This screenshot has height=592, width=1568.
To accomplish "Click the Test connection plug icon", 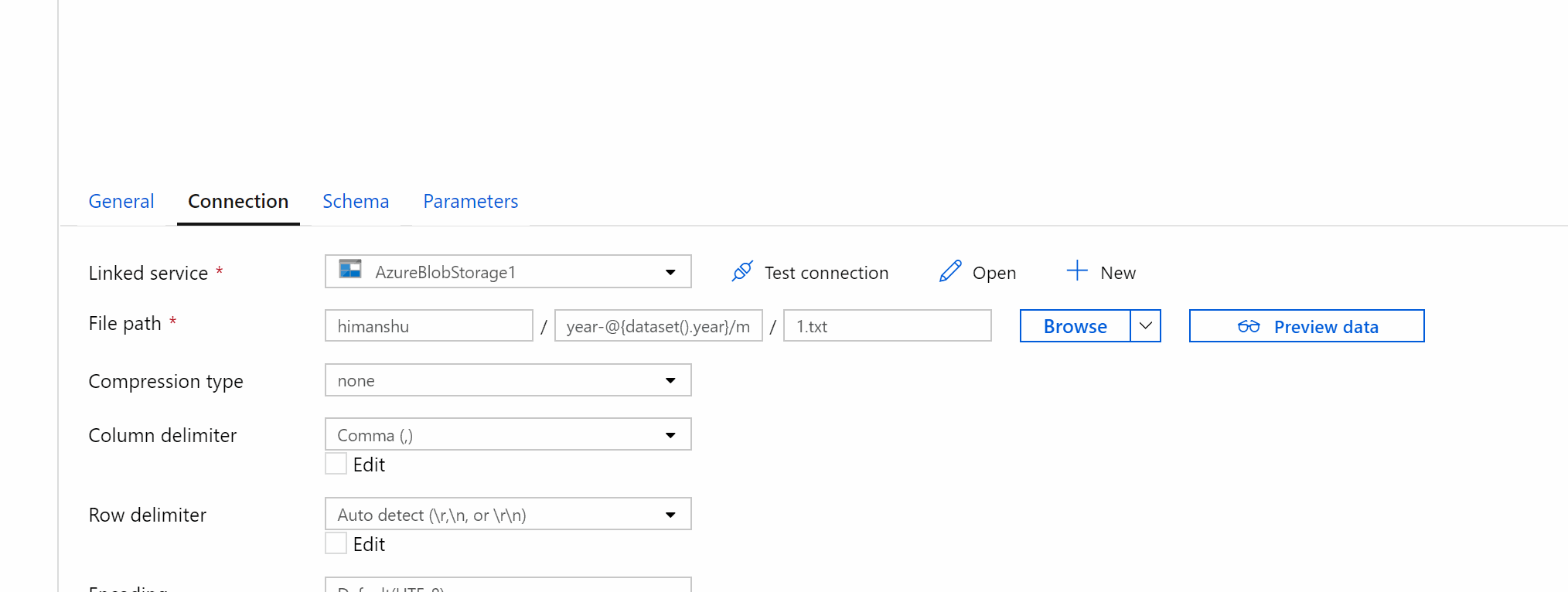I will tap(742, 271).
